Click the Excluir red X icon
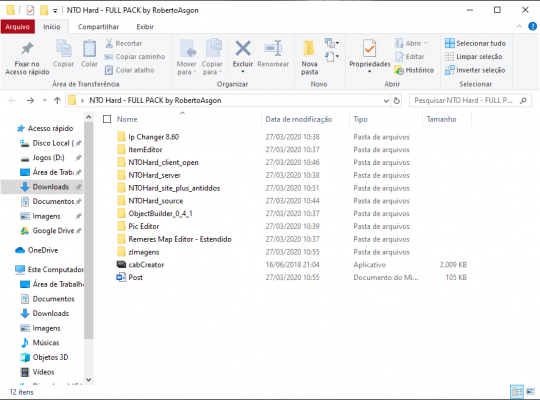540x400 pixels. pyautogui.click(x=243, y=49)
